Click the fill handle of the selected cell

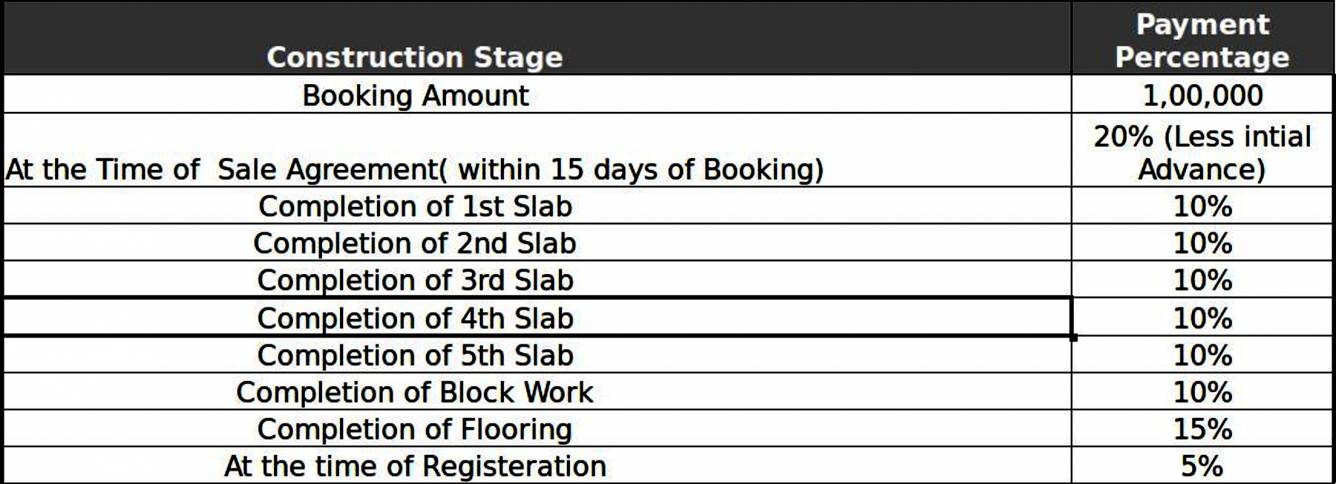click(1073, 337)
